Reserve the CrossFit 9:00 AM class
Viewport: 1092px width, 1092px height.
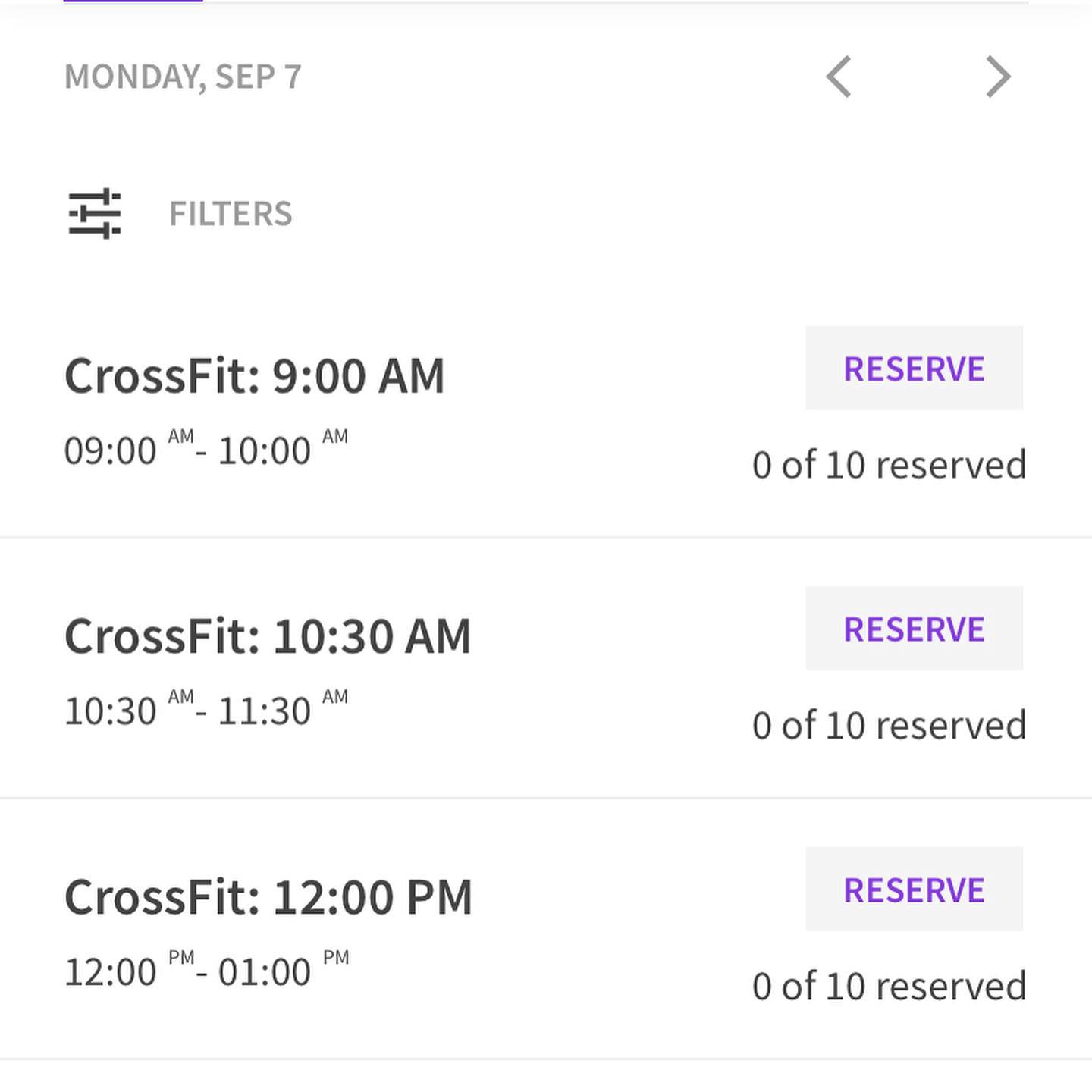[x=914, y=369]
